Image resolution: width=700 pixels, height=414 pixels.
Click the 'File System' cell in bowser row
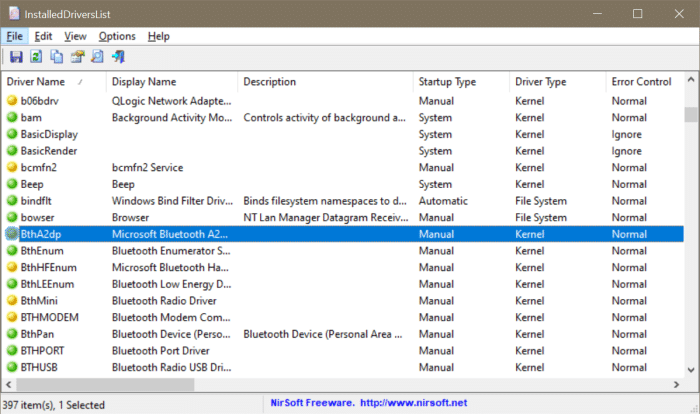pos(541,217)
